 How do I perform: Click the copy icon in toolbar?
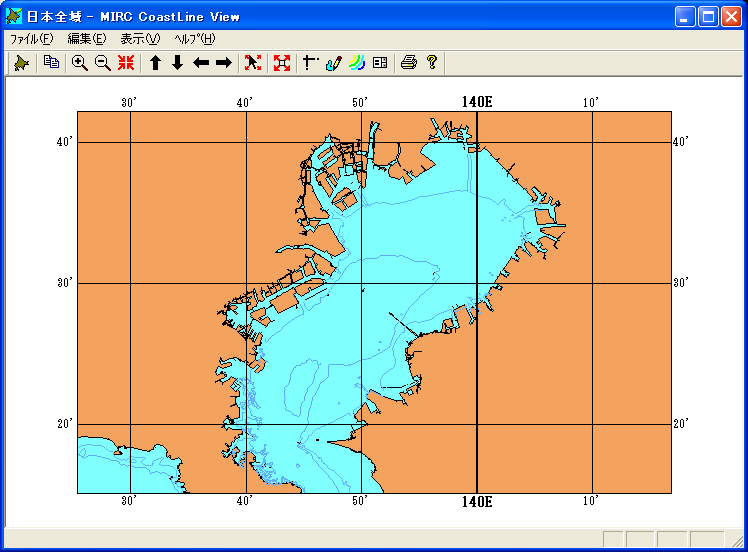pos(51,63)
